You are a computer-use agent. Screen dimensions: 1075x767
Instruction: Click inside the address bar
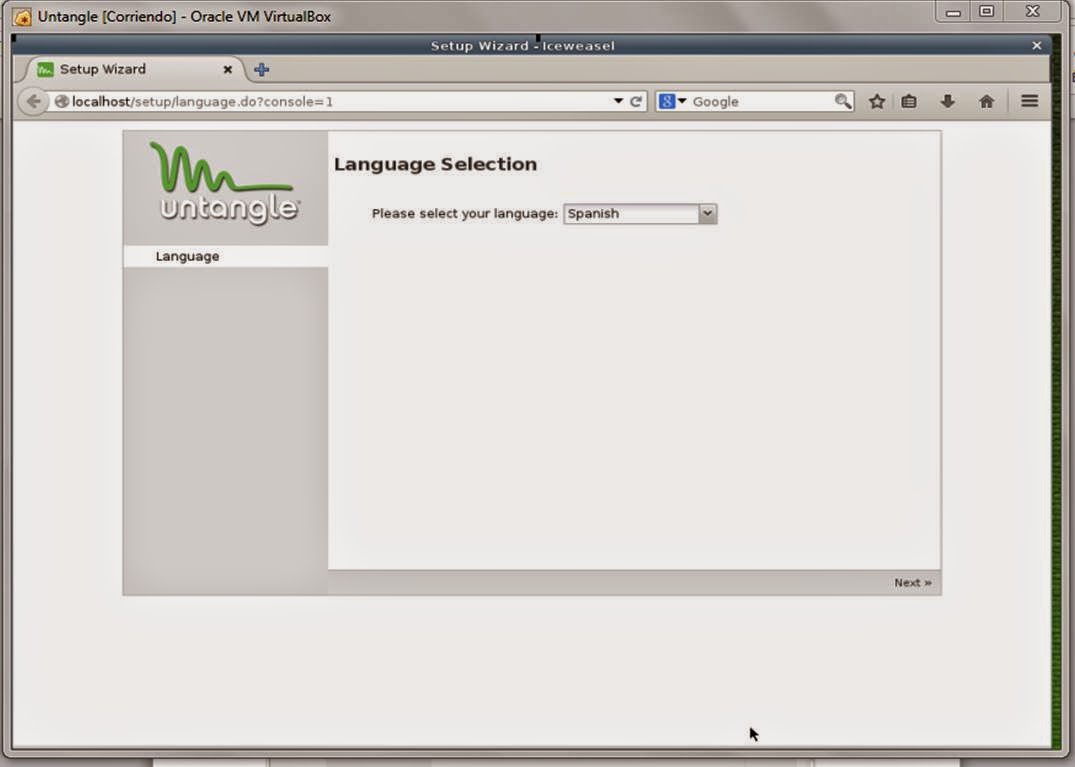(350, 101)
